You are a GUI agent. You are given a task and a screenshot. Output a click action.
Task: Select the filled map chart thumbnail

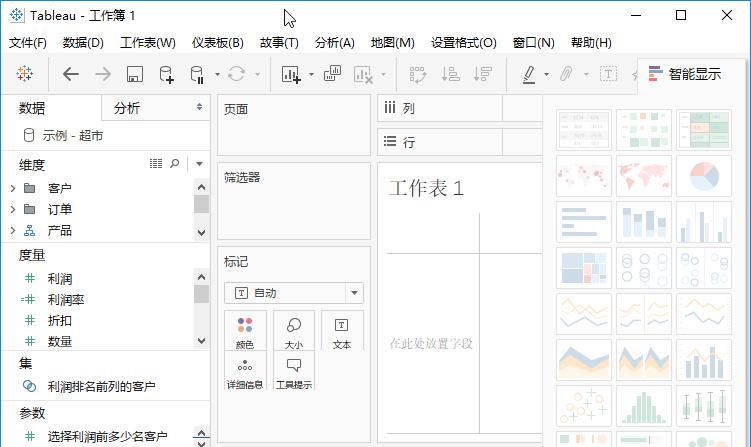point(644,176)
